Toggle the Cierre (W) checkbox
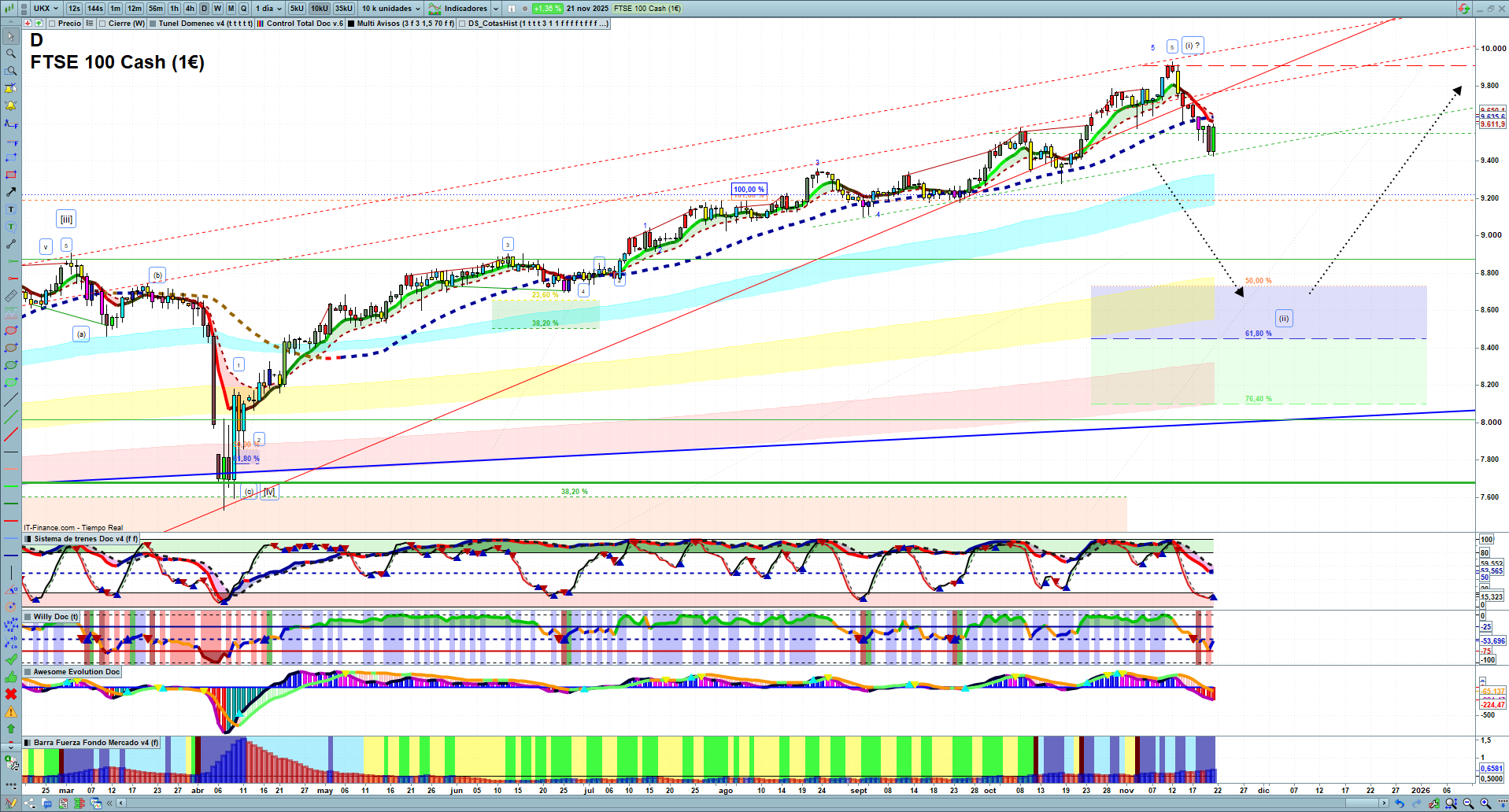The image size is (1509, 812). (x=102, y=24)
